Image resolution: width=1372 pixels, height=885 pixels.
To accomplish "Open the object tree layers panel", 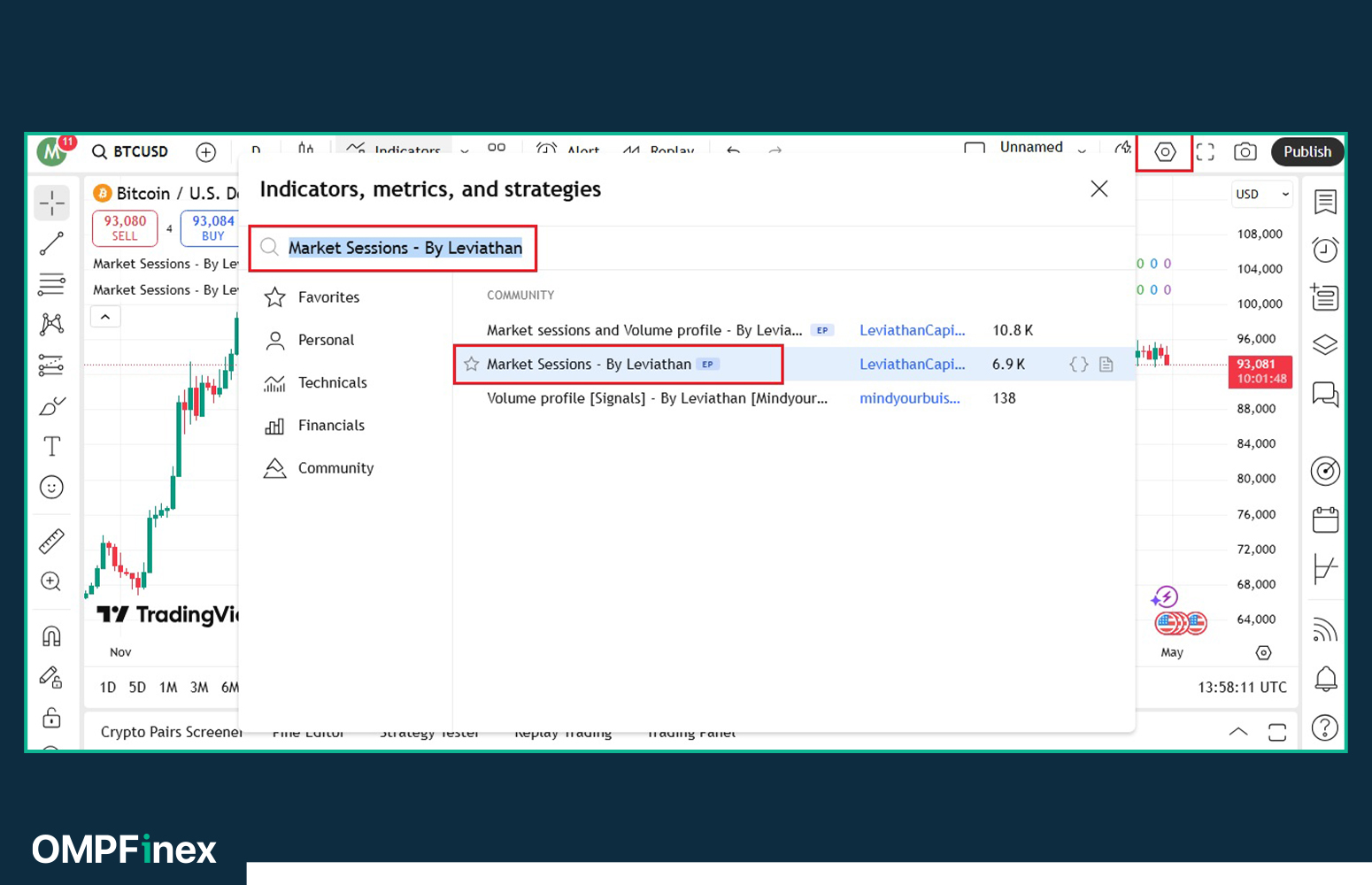I will pyautogui.click(x=1325, y=344).
